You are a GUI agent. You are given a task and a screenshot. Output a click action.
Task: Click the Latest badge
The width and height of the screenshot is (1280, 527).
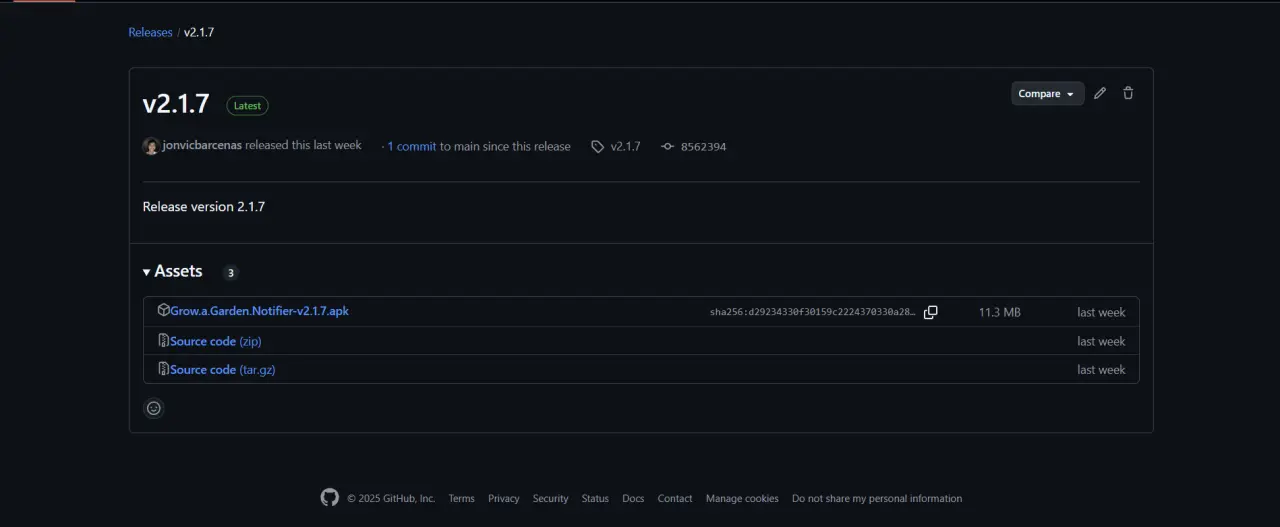[x=247, y=105]
